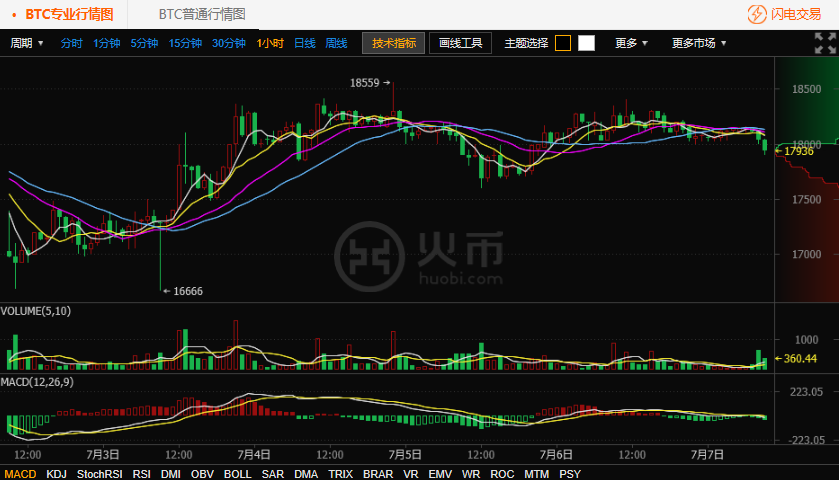Image resolution: width=839 pixels, height=480 pixels.
Task: Select the 日线 daily timeframe
Action: (305, 43)
